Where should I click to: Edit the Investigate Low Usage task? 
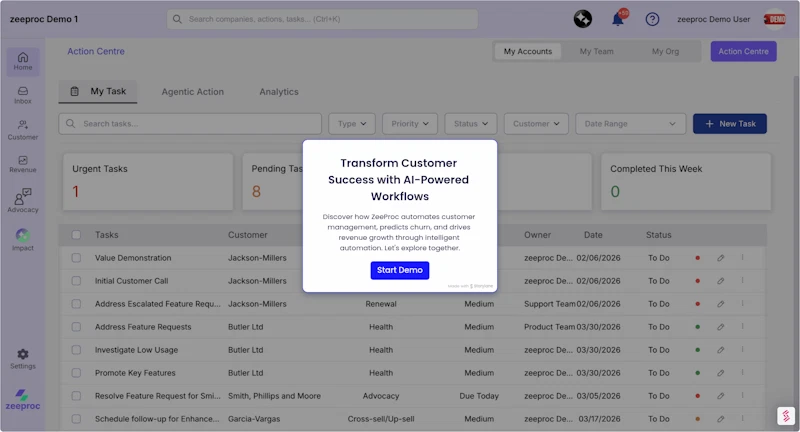[720, 350]
